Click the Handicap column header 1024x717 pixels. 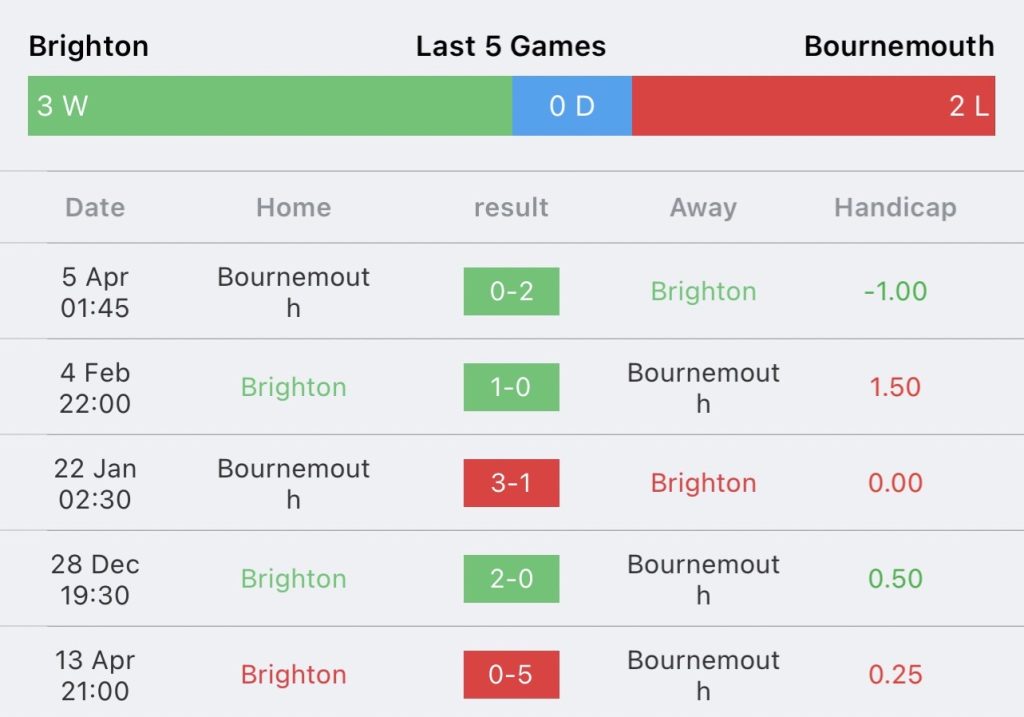[895, 208]
